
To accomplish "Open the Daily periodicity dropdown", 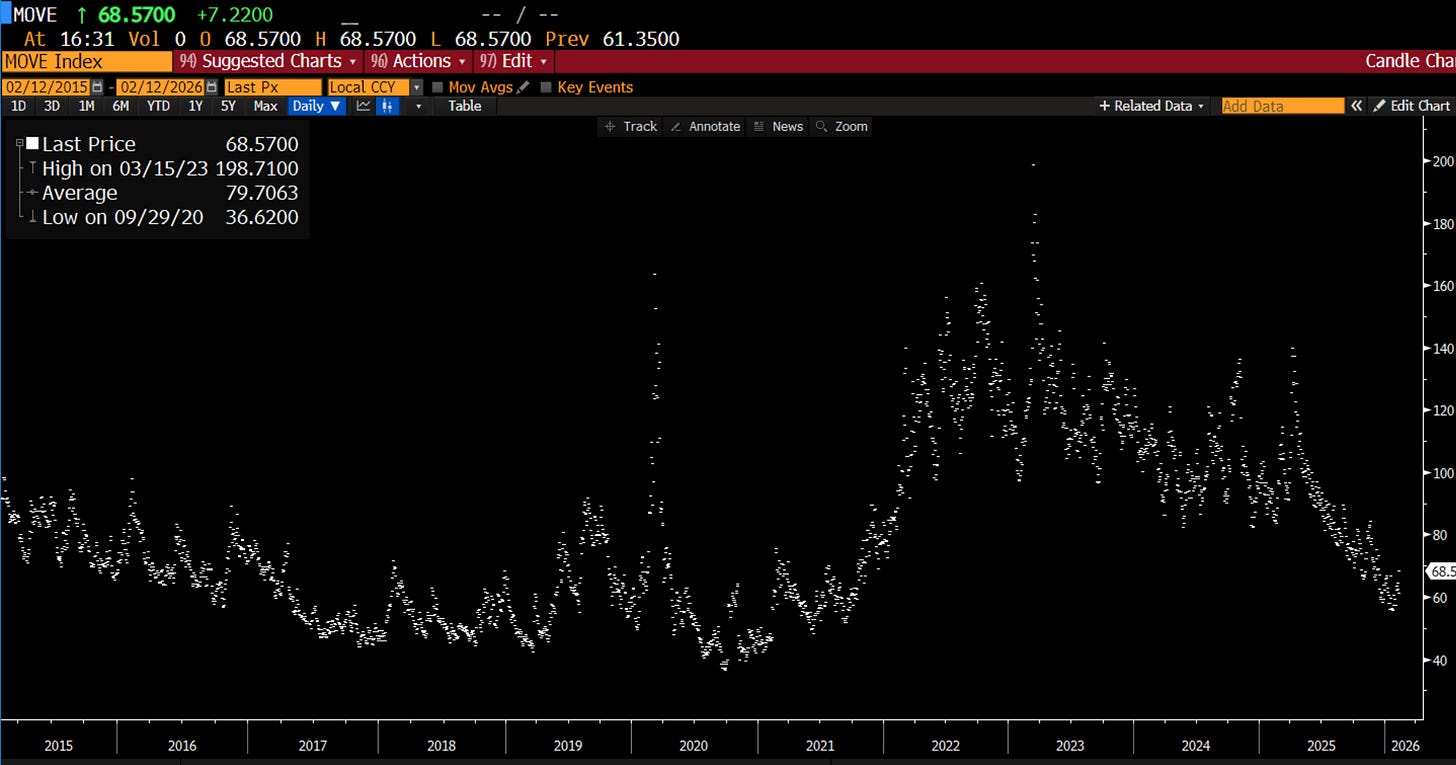I will (316, 106).
